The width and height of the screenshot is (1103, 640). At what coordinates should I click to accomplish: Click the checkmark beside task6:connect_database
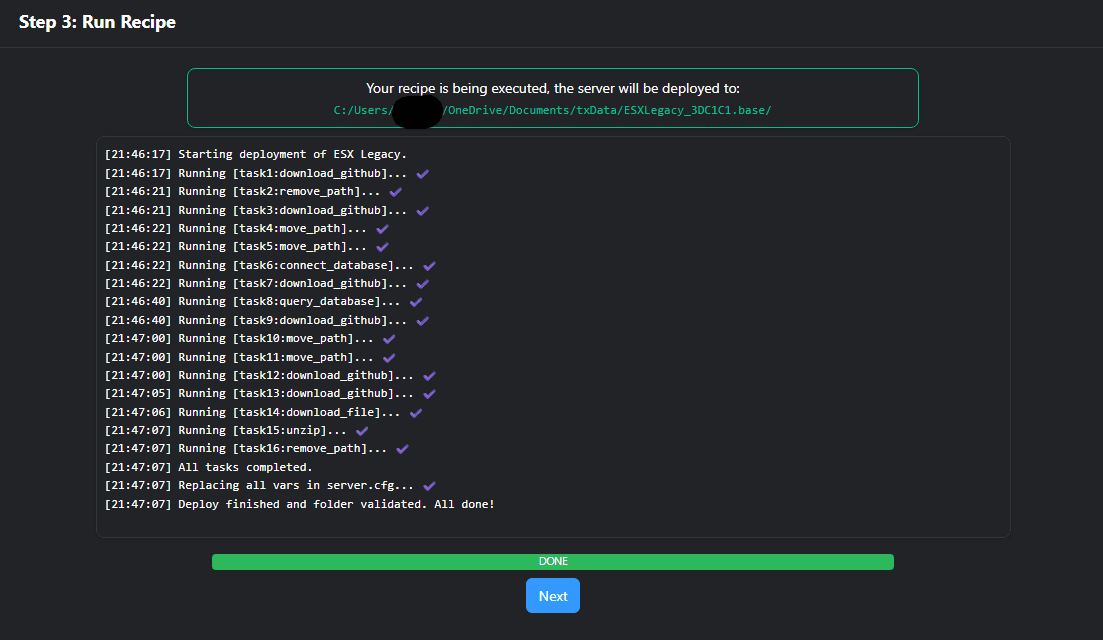pos(430,266)
